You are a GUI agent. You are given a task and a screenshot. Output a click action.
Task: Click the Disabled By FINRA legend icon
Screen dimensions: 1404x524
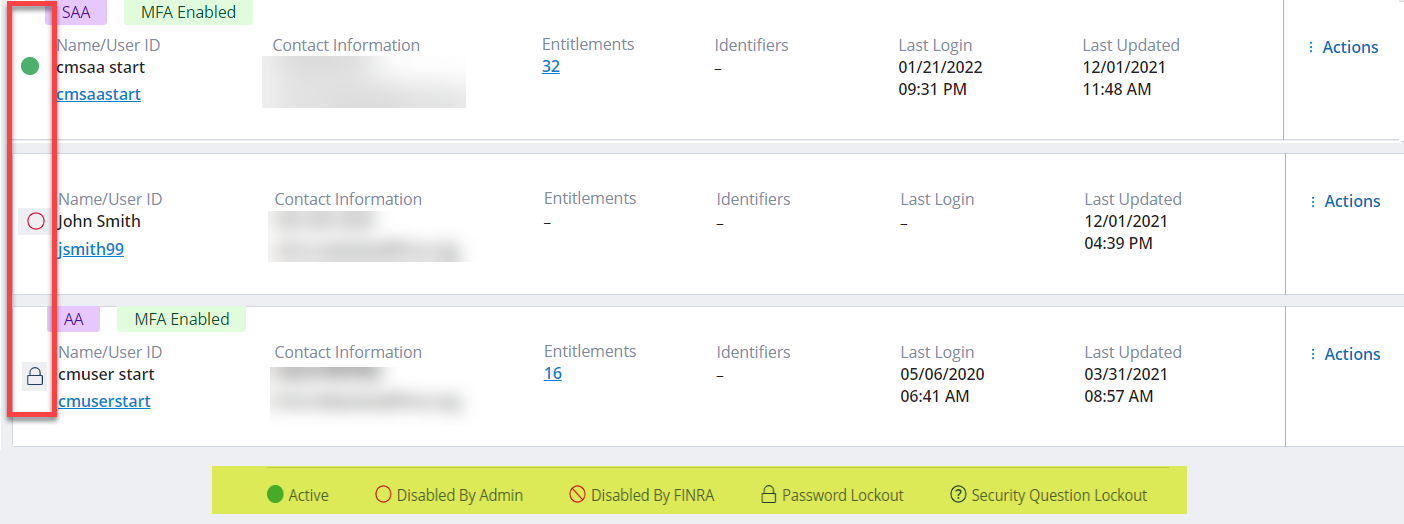click(577, 494)
